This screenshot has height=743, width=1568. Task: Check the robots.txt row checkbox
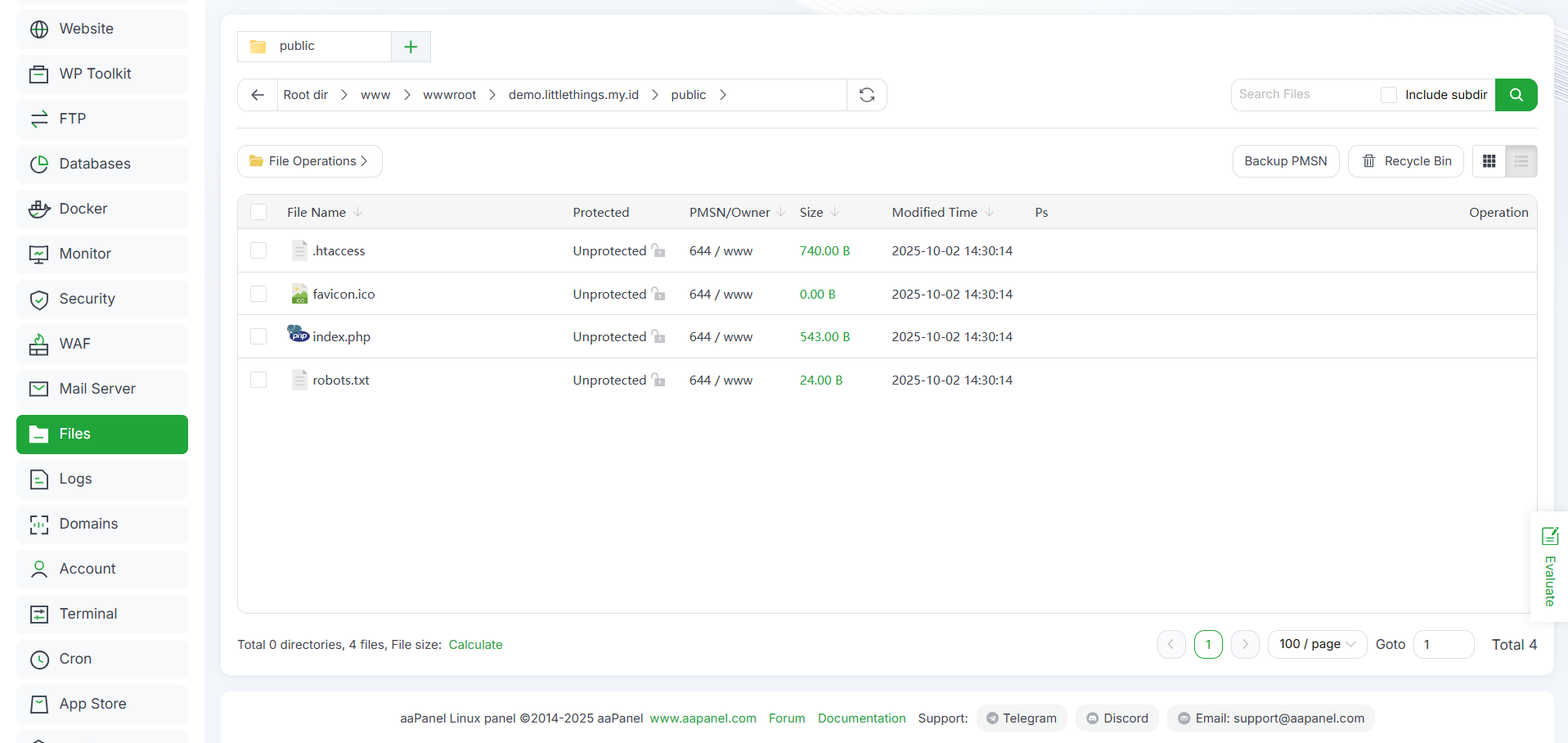pos(258,380)
